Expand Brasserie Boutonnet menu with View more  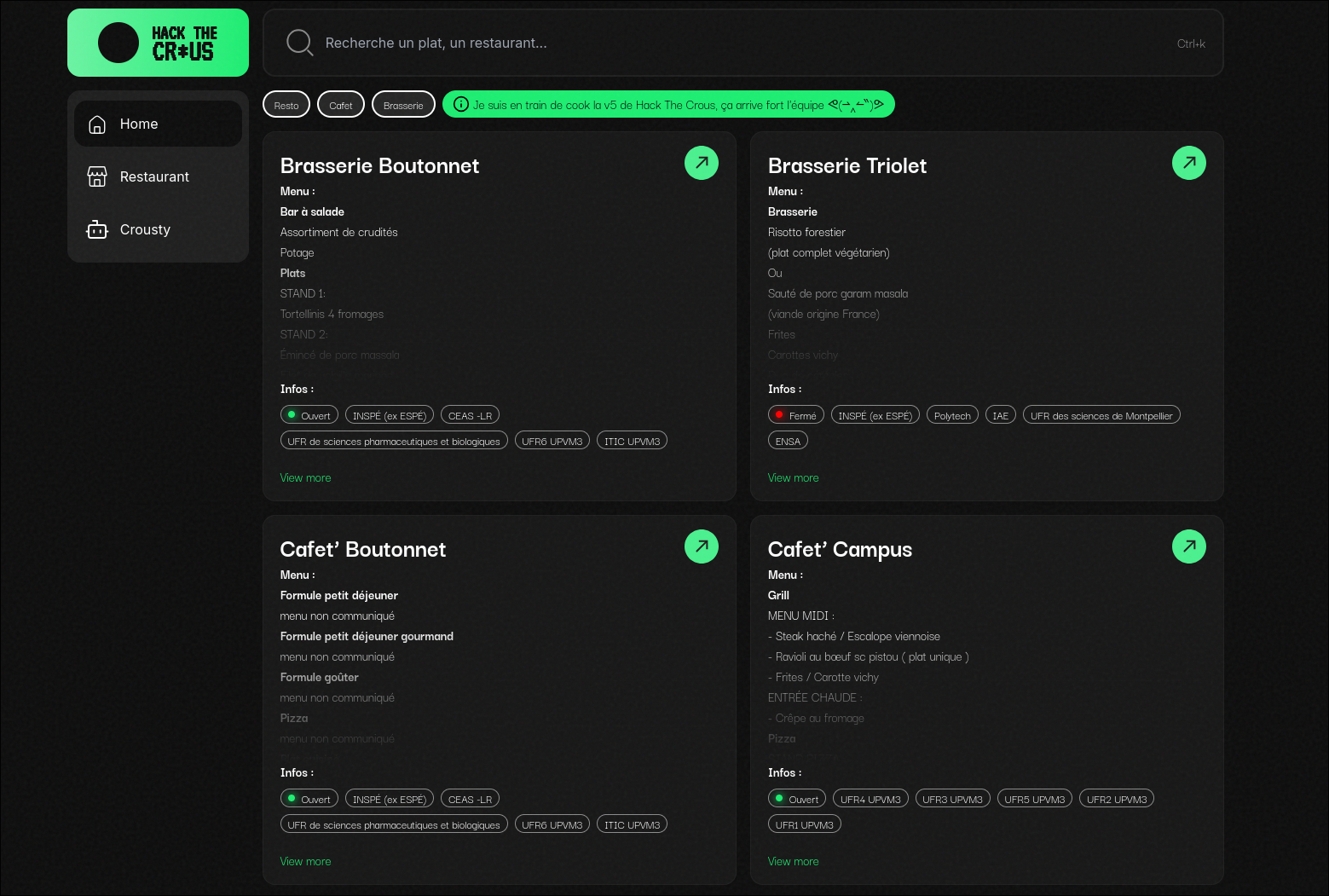point(305,477)
